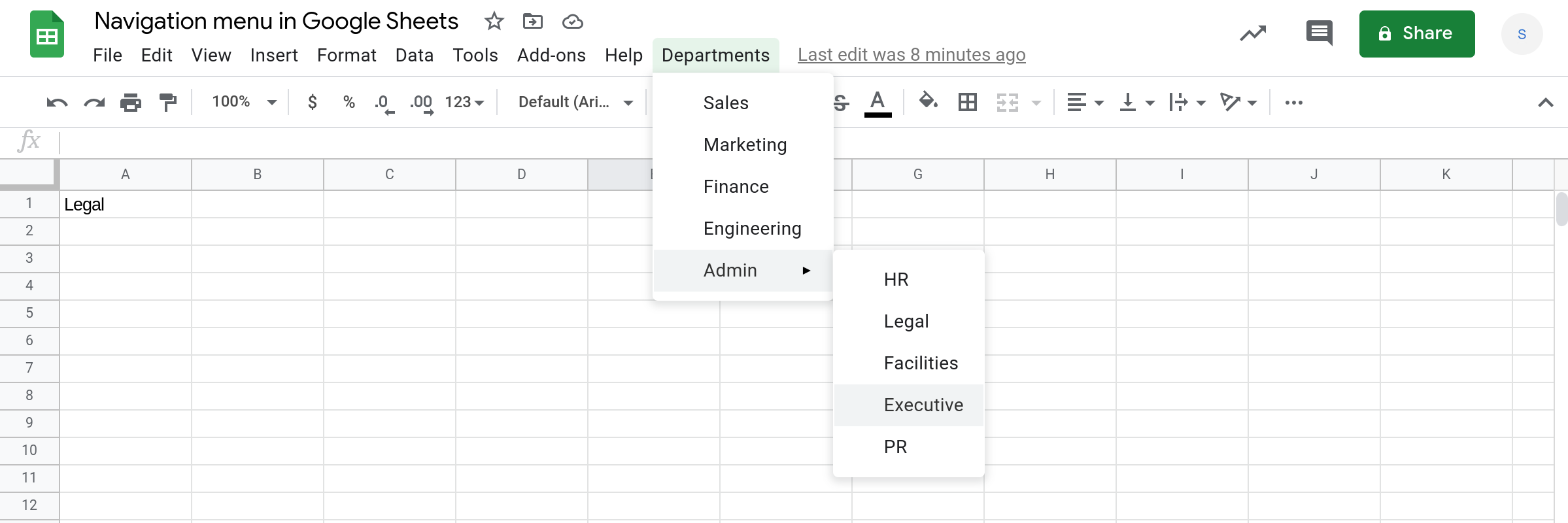
Task: Format as percent
Action: click(349, 102)
